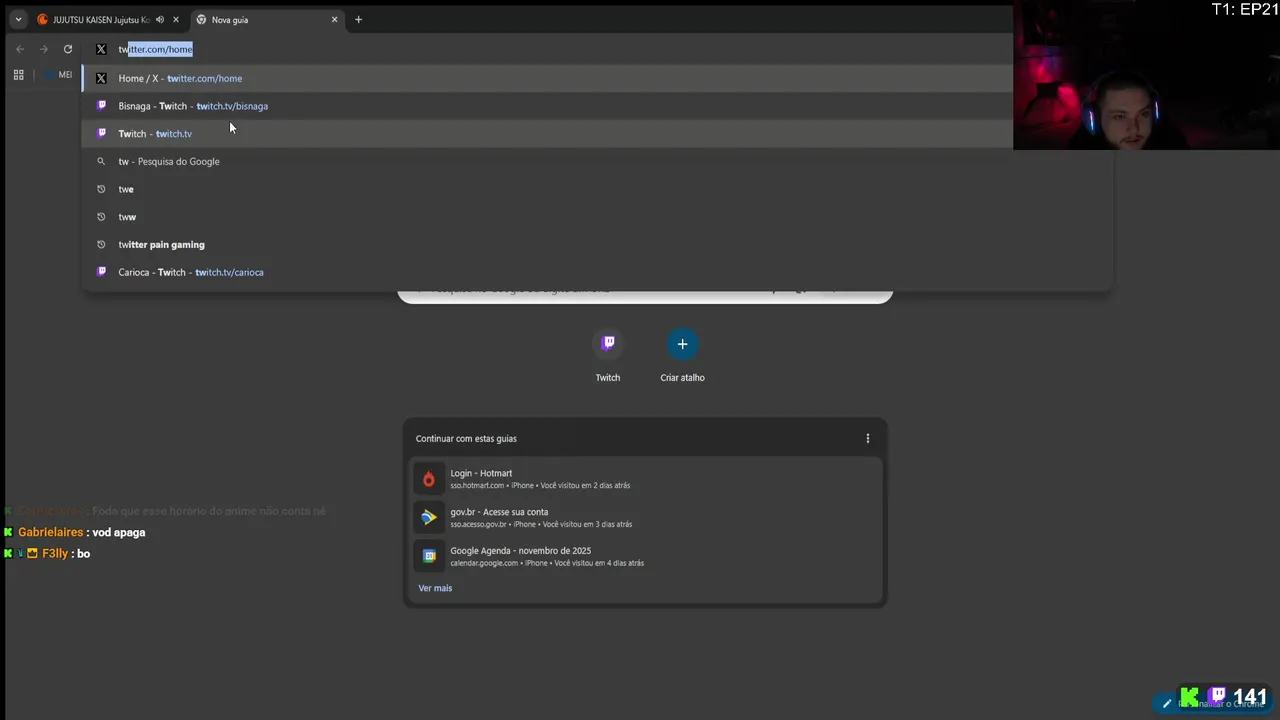The image size is (1280, 720).
Task: Click the clock icon beside 'twe'
Action: click(x=101, y=189)
